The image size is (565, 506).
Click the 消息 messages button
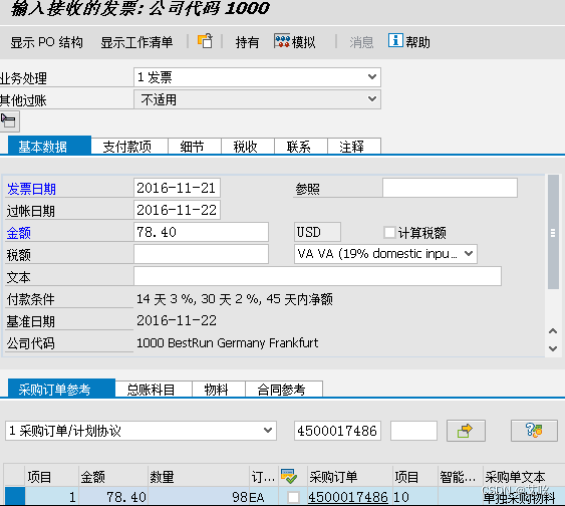click(361, 42)
